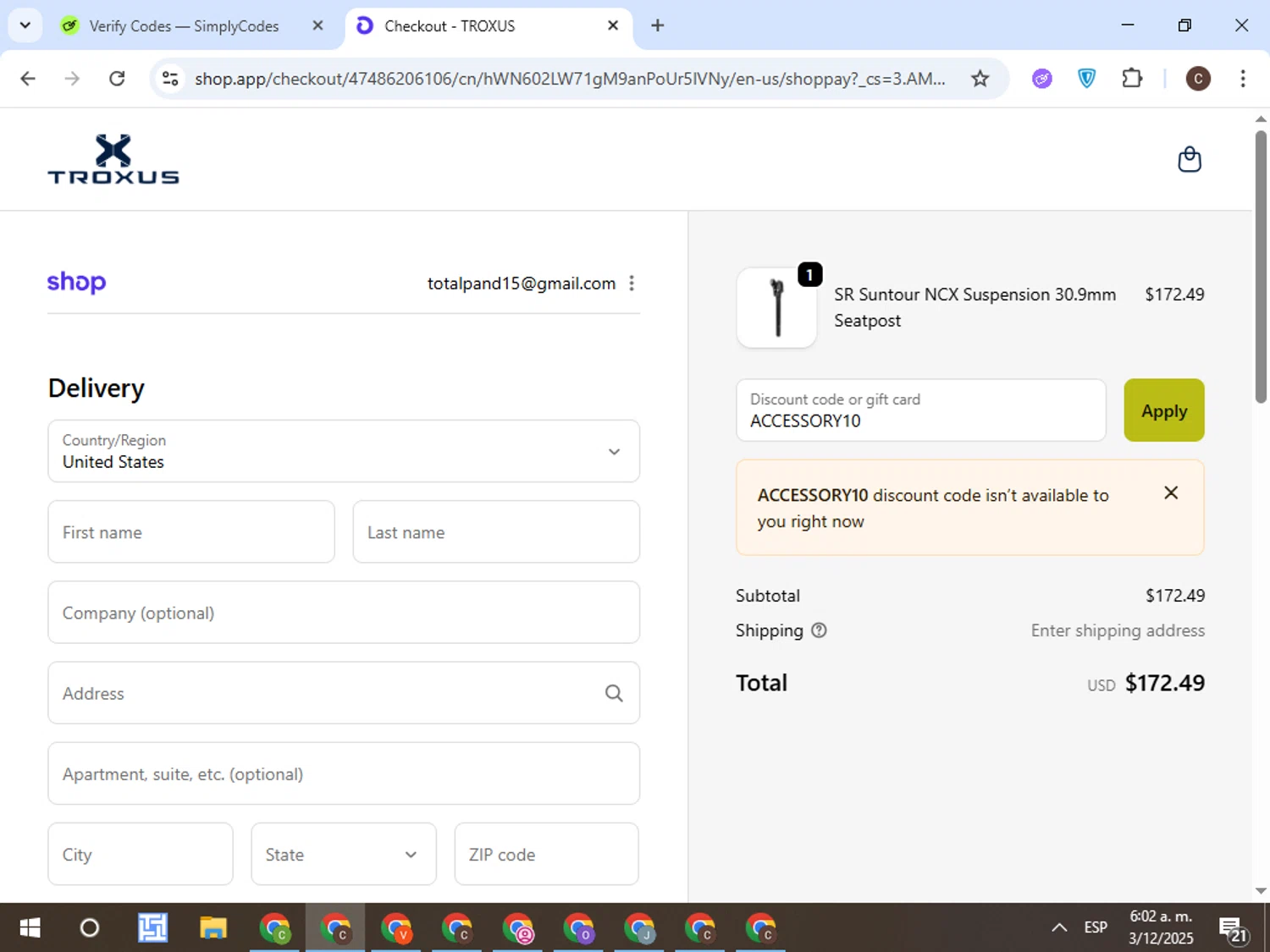
Task: Open File Explorer from taskbar
Action: [213, 928]
